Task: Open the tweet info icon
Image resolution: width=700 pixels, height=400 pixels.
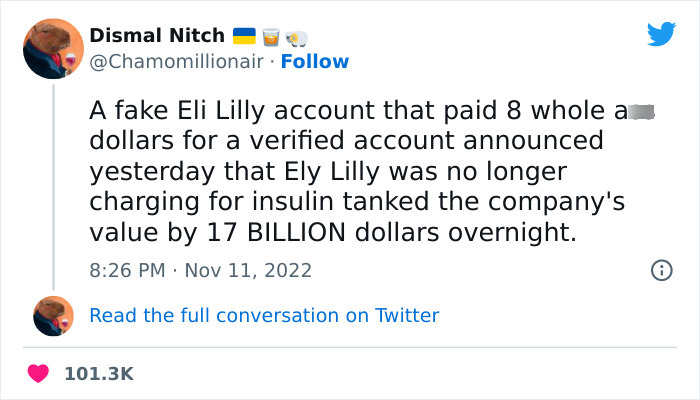Action: (x=660, y=270)
